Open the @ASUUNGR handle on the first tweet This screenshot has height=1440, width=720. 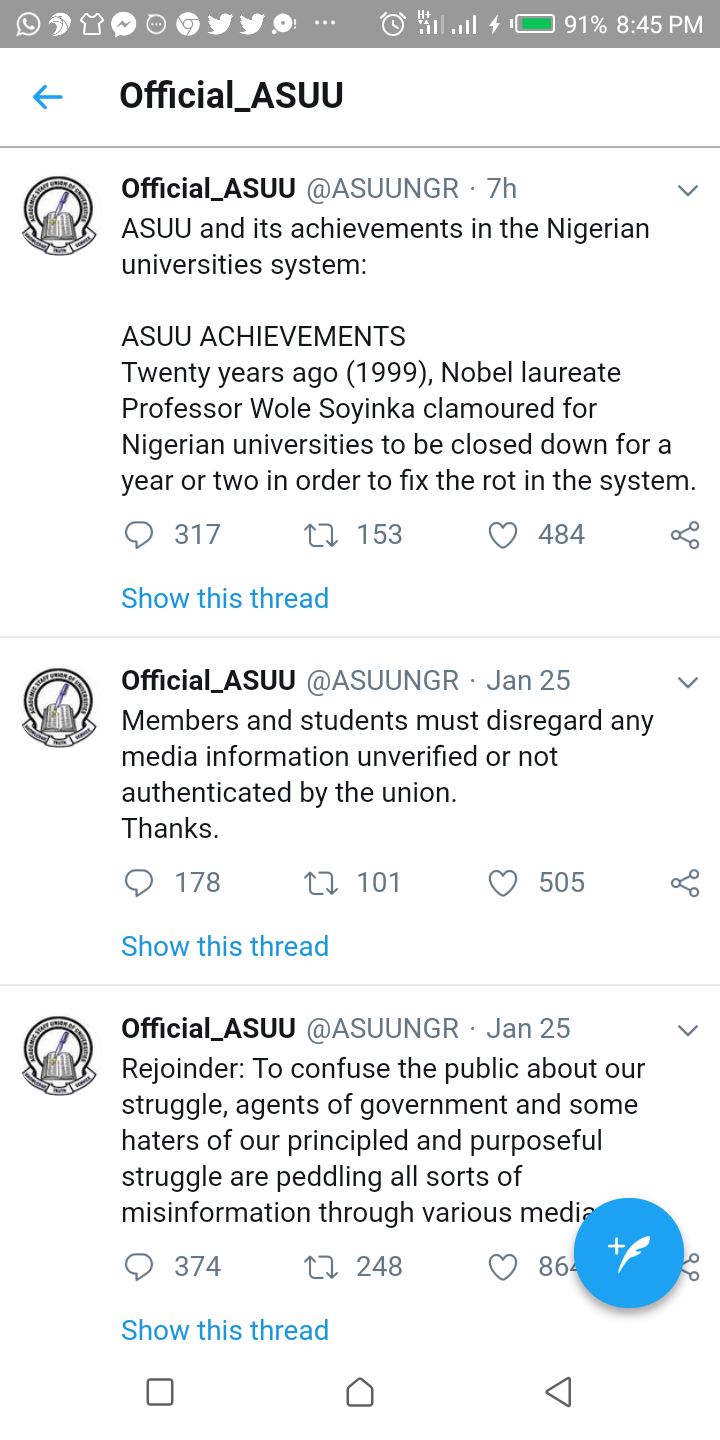pos(382,188)
